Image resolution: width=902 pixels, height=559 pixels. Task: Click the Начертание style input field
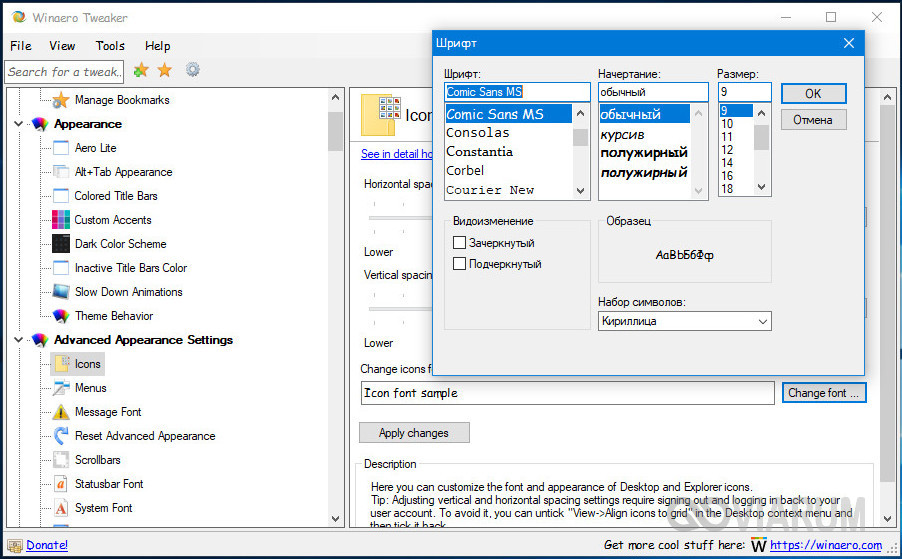[653, 92]
